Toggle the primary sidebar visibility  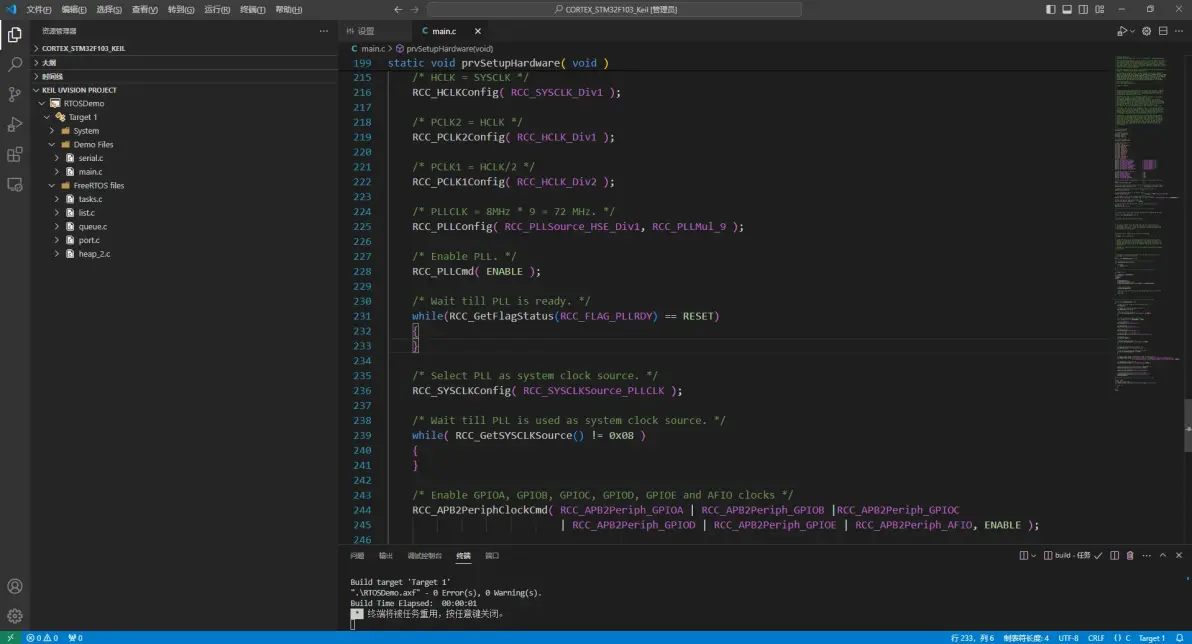(x=1050, y=9)
